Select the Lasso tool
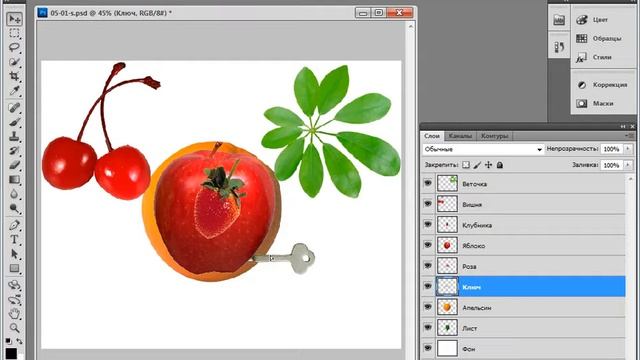The image size is (640, 360). click(14, 47)
